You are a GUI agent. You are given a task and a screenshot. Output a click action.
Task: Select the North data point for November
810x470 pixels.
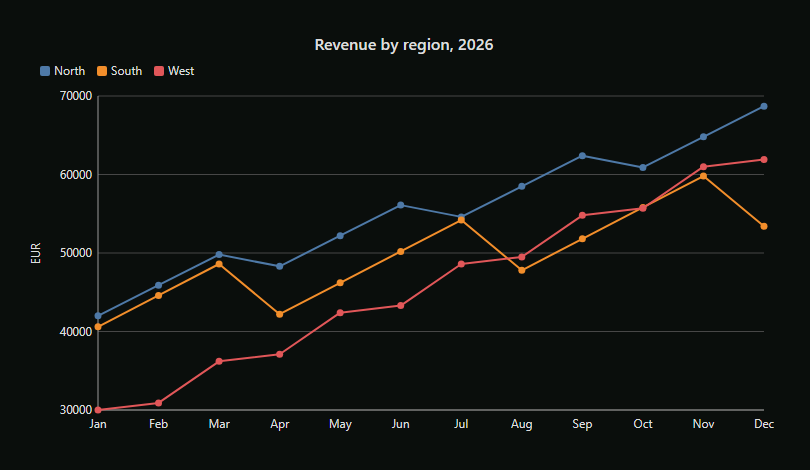(704, 137)
